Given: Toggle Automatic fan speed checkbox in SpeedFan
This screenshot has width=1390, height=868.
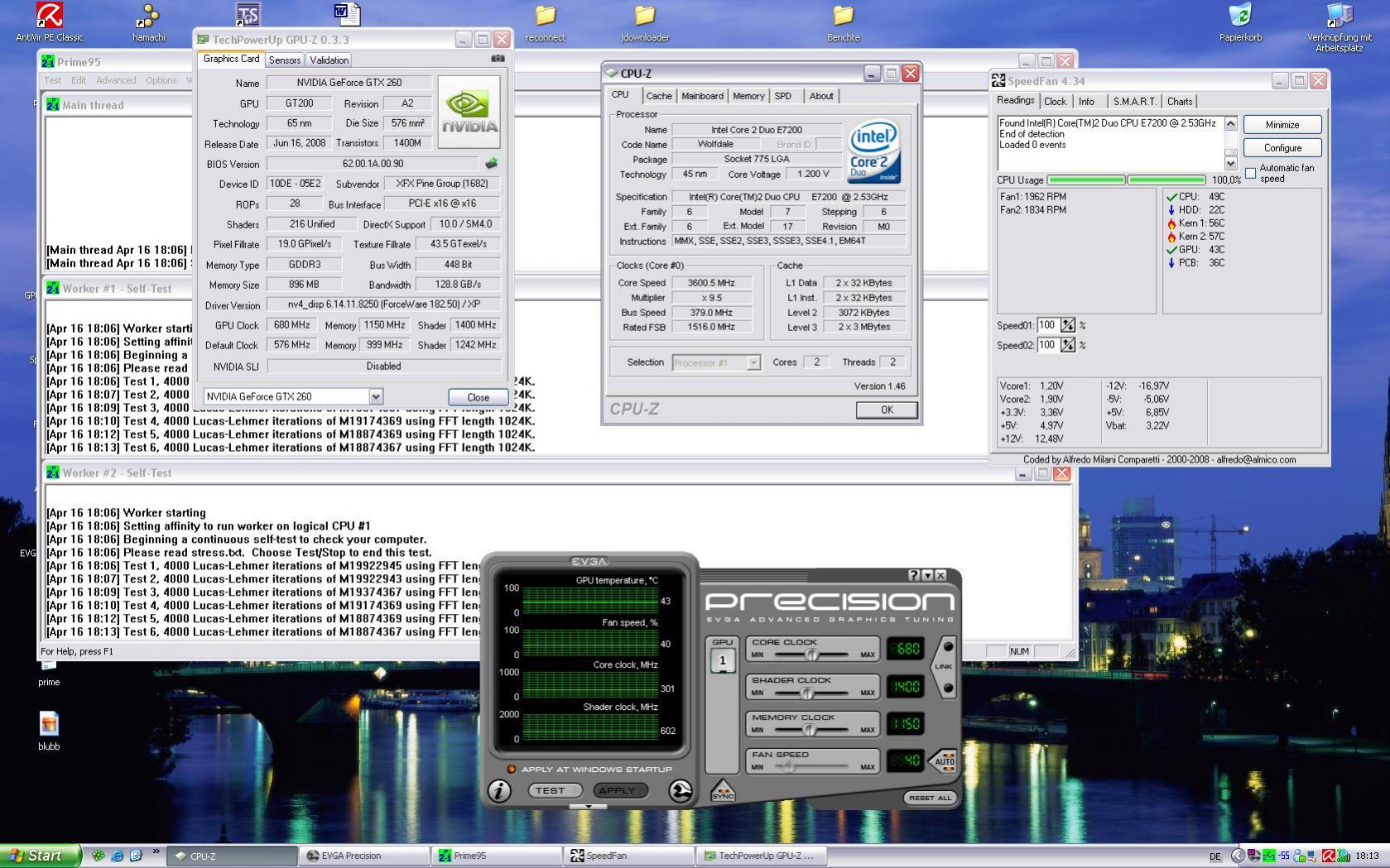Looking at the screenshot, I should pyautogui.click(x=1250, y=173).
